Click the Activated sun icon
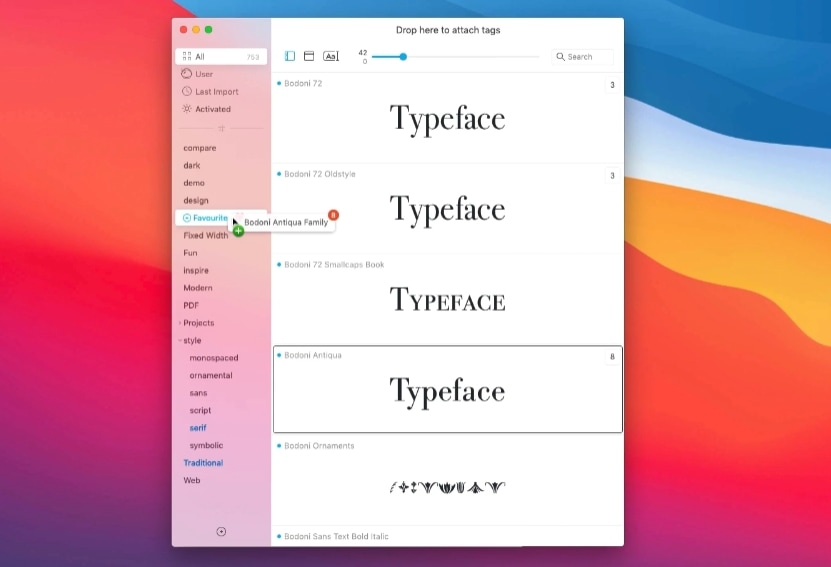 (187, 109)
